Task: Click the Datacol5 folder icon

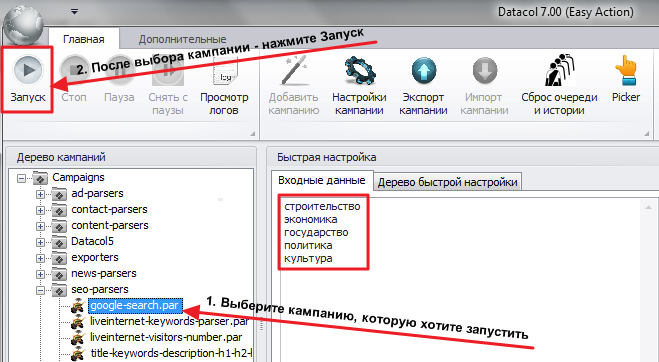Action: (x=59, y=242)
